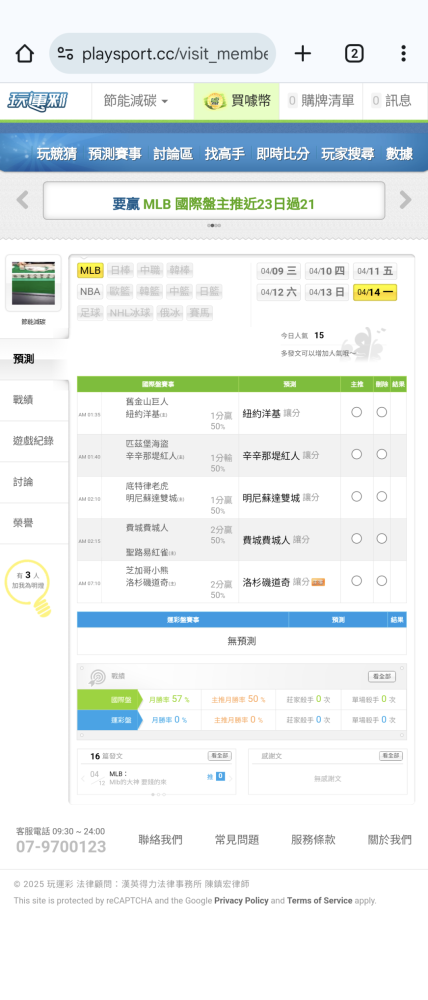428x1000 pixels.
Task: Click the 玩運彩 site logo
Action: pyautogui.click(x=38, y=101)
